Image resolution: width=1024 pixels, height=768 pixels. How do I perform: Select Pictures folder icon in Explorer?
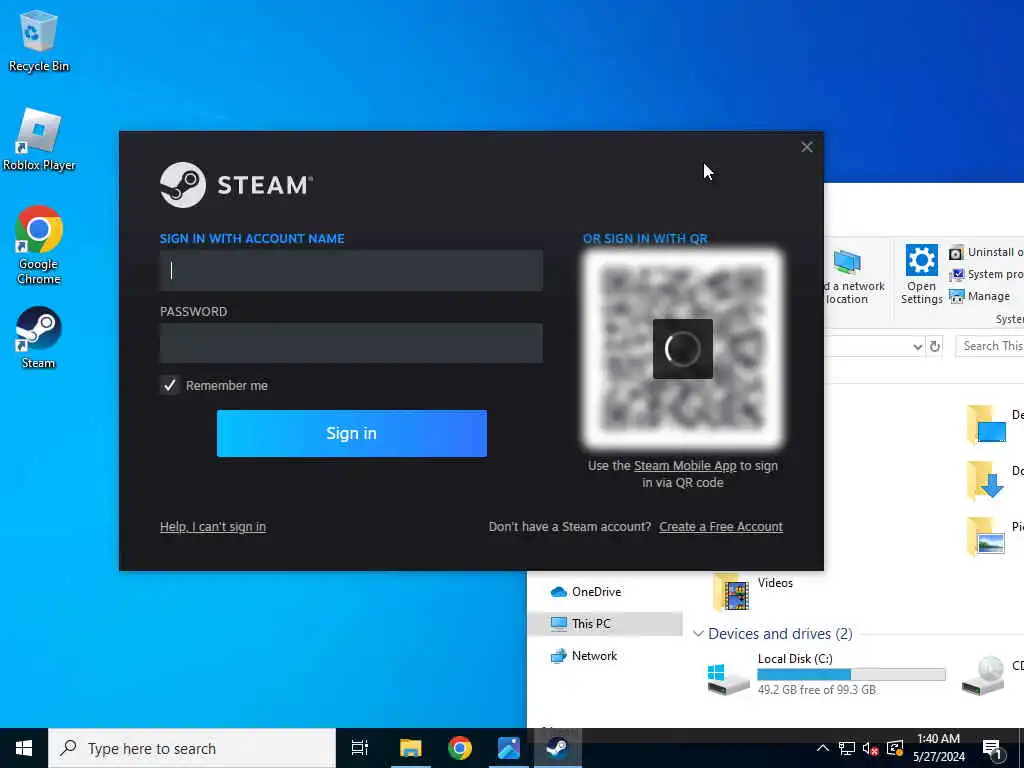(x=986, y=536)
